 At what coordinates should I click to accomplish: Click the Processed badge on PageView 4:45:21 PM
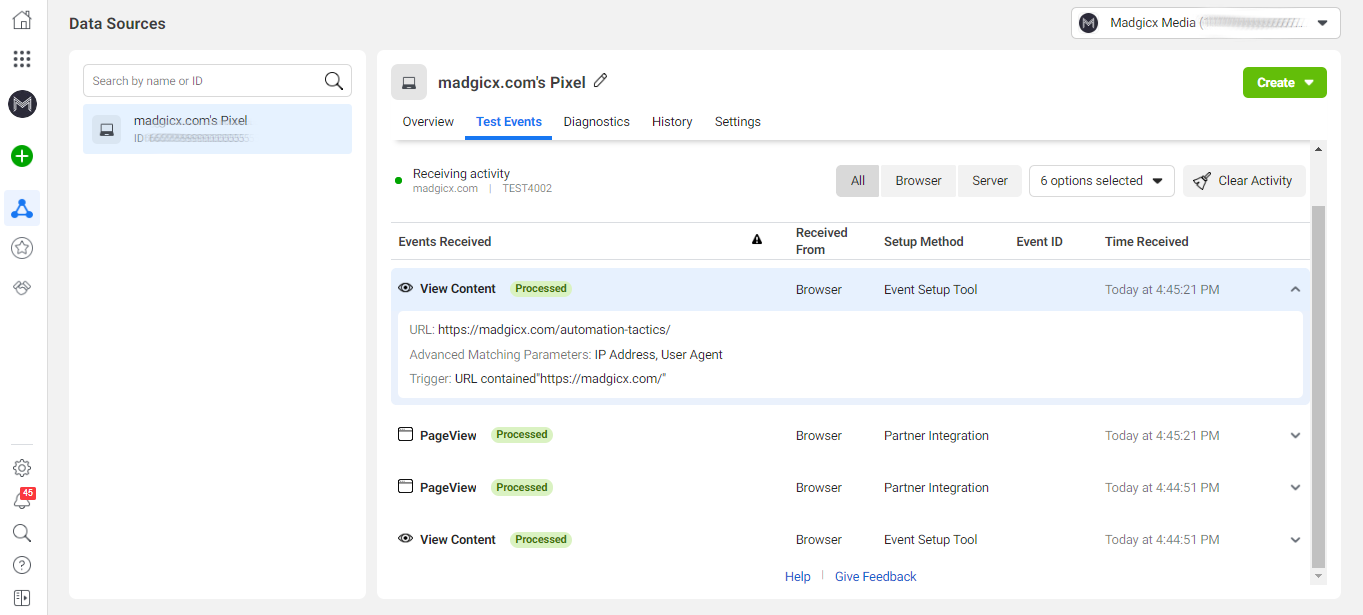[x=522, y=435]
